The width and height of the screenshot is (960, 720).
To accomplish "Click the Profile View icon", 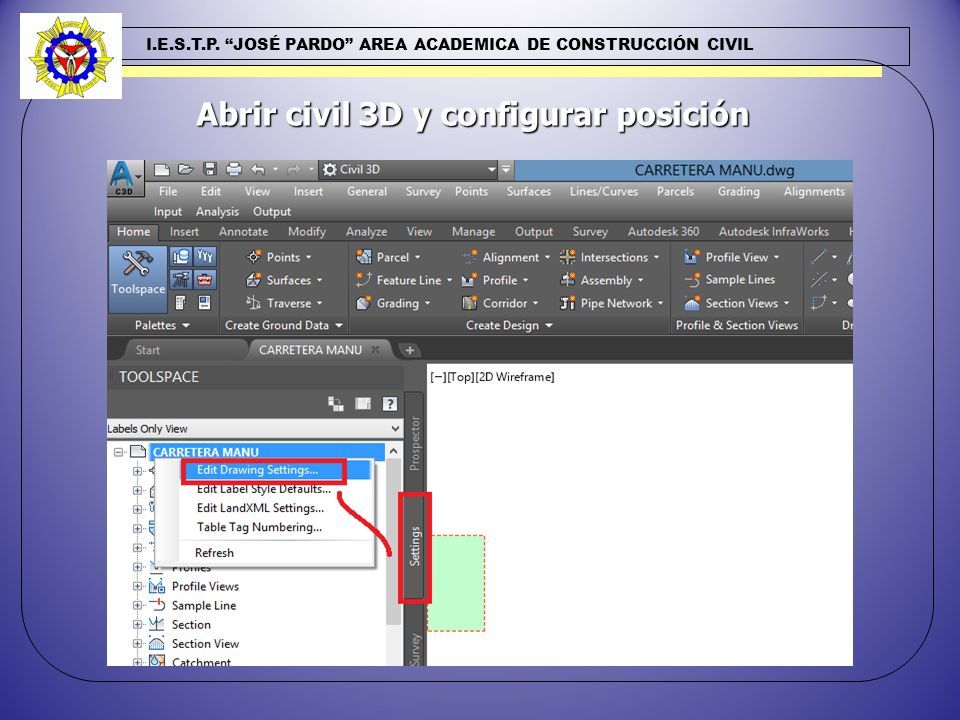I will [x=692, y=257].
